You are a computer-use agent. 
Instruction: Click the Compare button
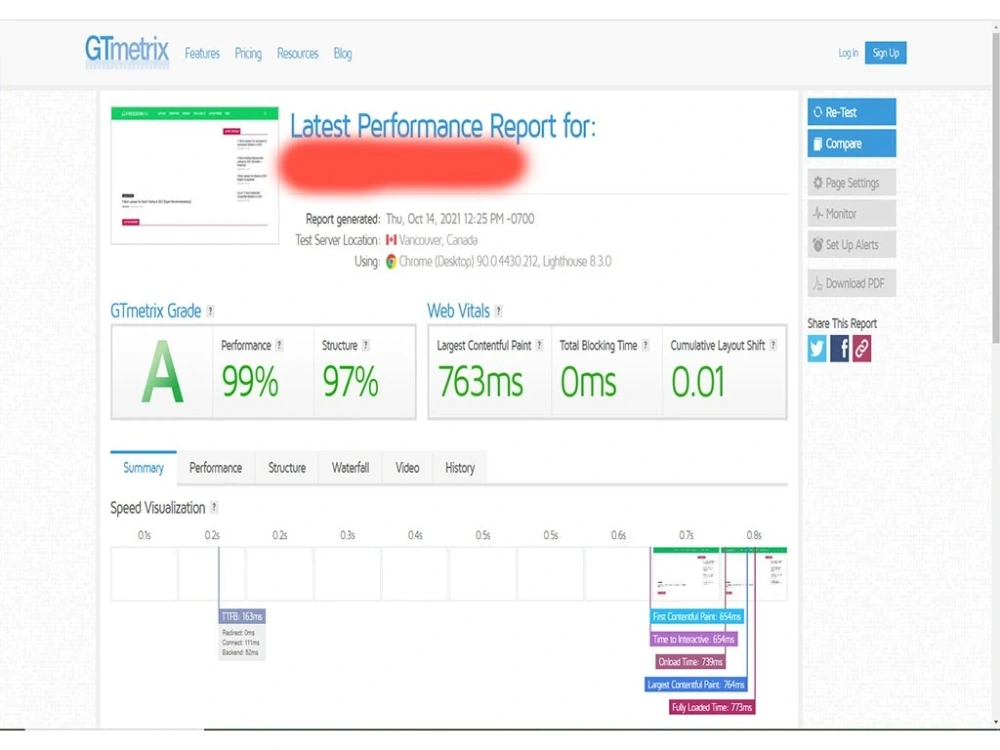[851, 143]
